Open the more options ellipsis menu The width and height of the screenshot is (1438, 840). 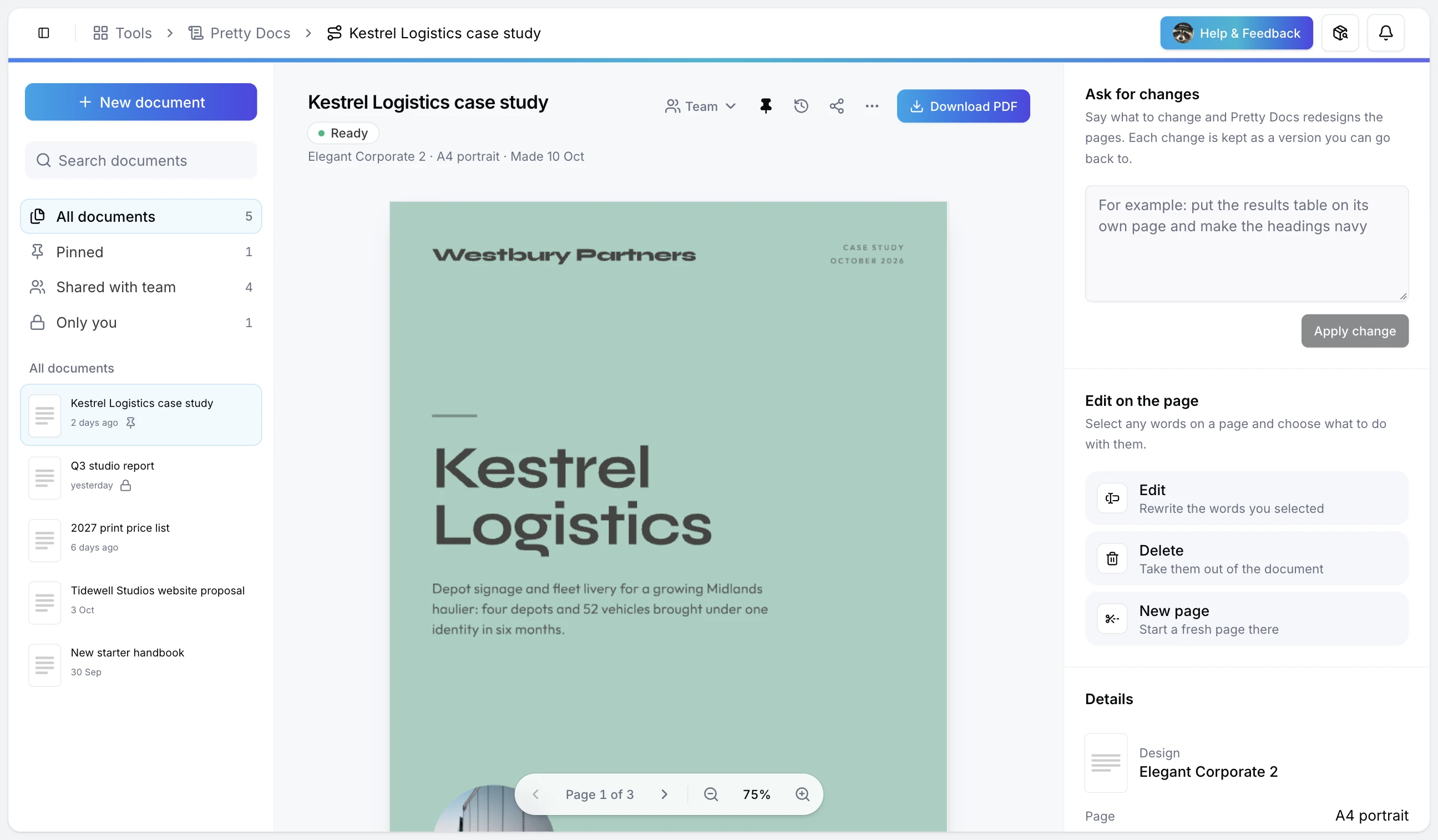point(872,106)
